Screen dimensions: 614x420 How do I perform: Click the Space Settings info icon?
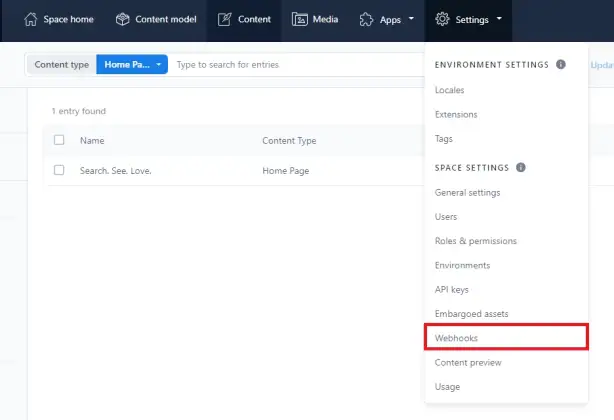point(520,168)
